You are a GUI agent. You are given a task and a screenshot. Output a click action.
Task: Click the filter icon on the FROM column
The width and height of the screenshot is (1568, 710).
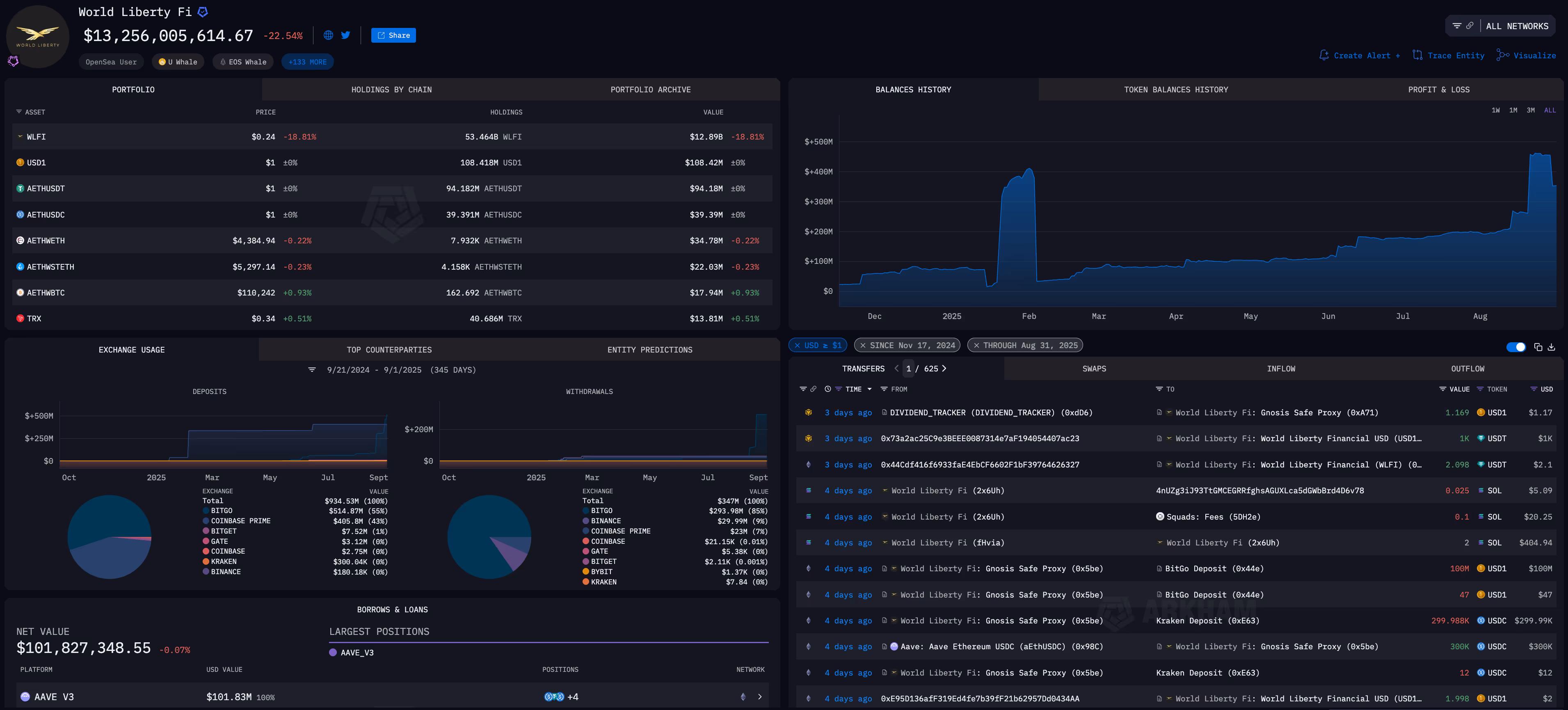pyautogui.click(x=885, y=389)
